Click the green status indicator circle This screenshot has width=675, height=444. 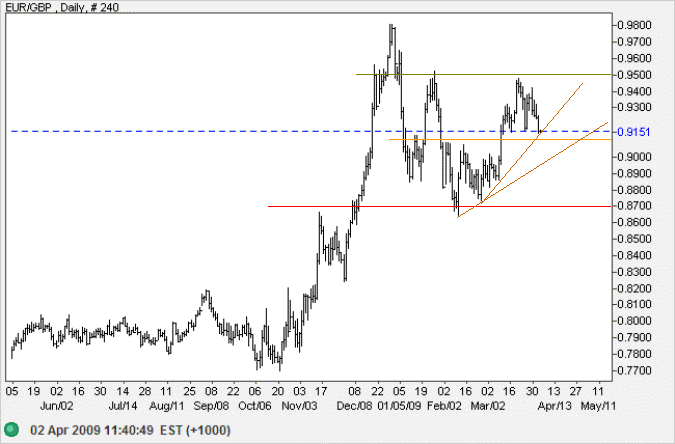click(11, 429)
